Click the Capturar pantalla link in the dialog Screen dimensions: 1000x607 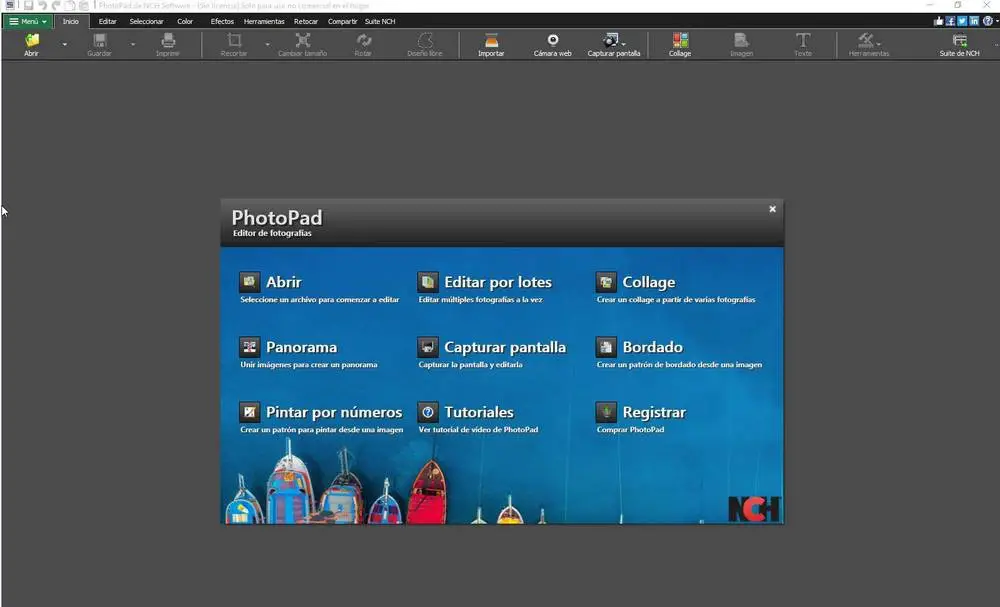[504, 347]
